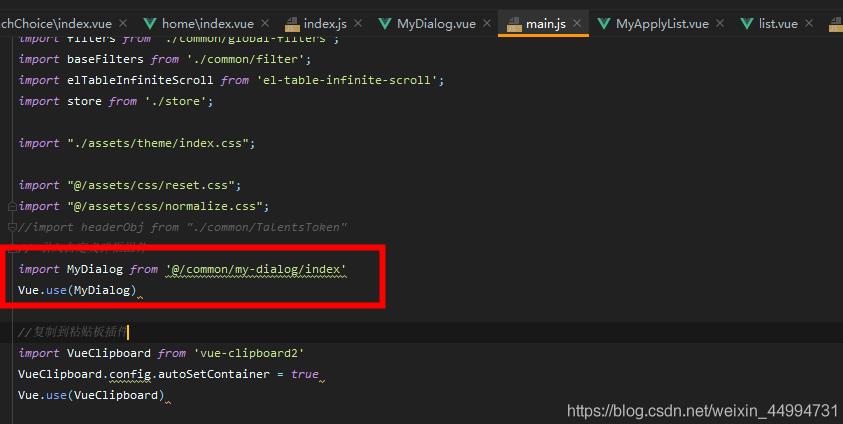
Task: Click the '@/common/my-dialog/index' import path
Action: pyautogui.click(x=256, y=269)
